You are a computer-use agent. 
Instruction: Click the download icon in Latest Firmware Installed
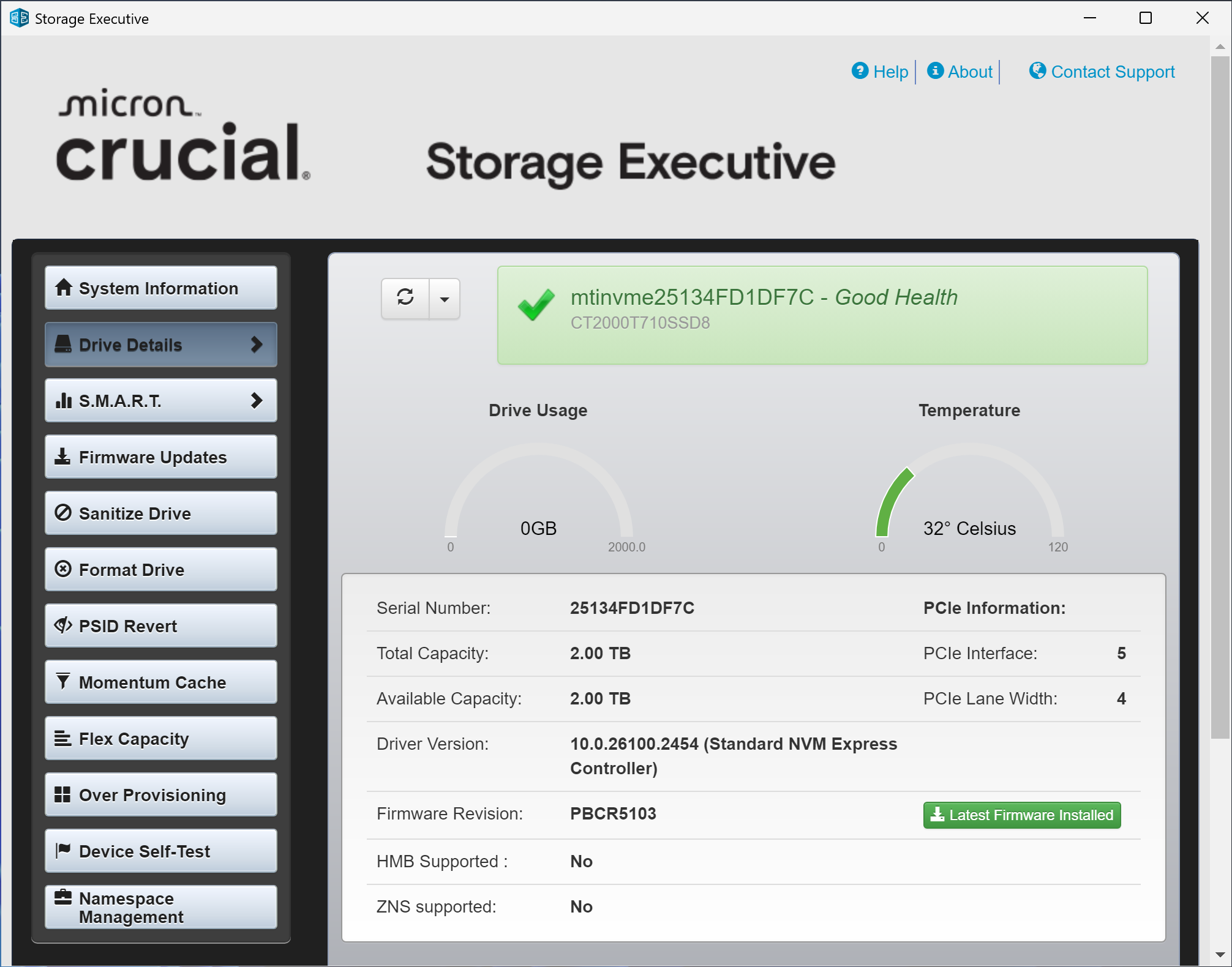pos(937,814)
